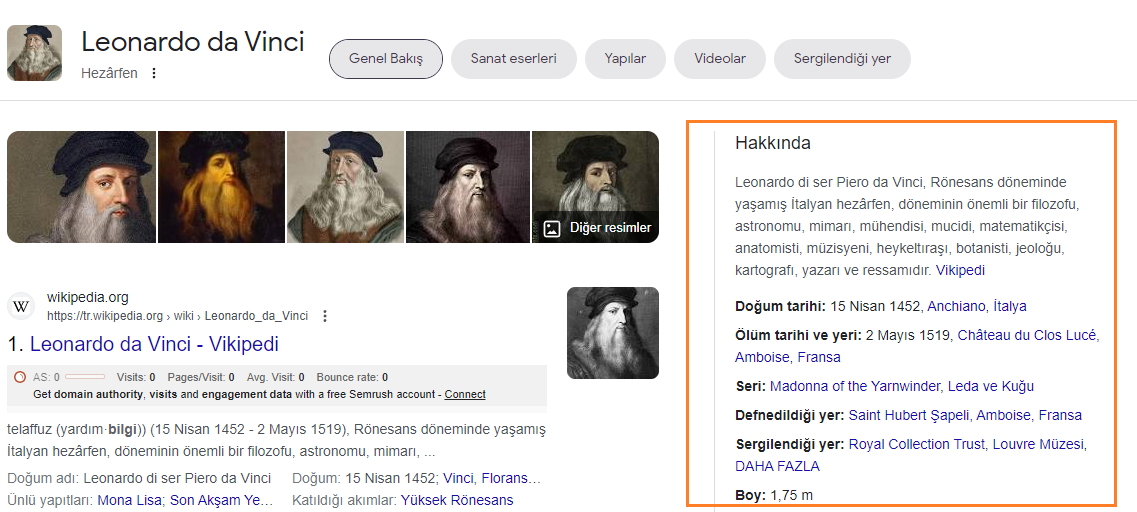Click Doğum adı: Leonardo di ser Piero da Vinci
1137x512 pixels.
139,479
